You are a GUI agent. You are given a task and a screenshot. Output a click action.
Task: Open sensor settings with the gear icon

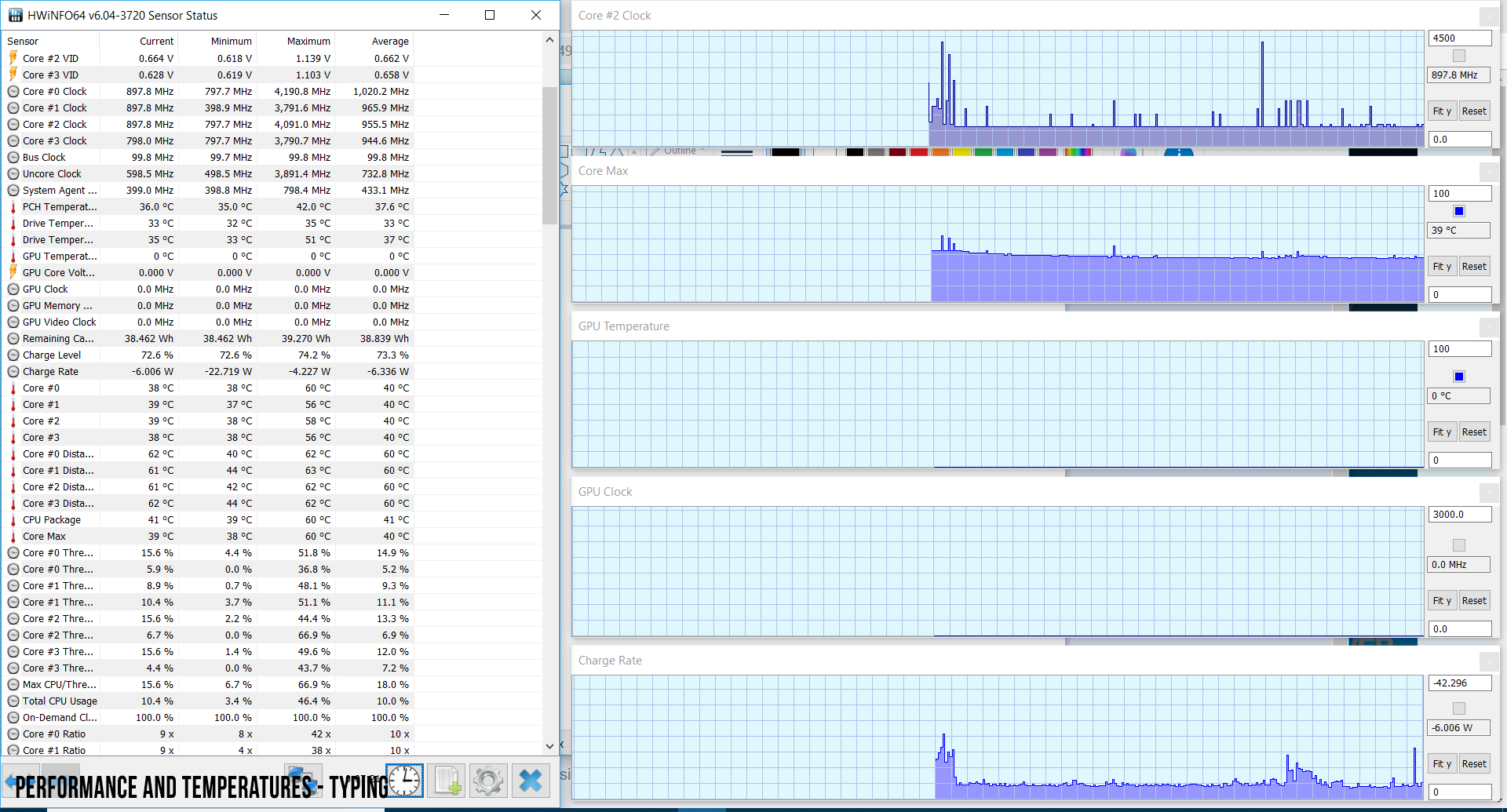[x=488, y=780]
